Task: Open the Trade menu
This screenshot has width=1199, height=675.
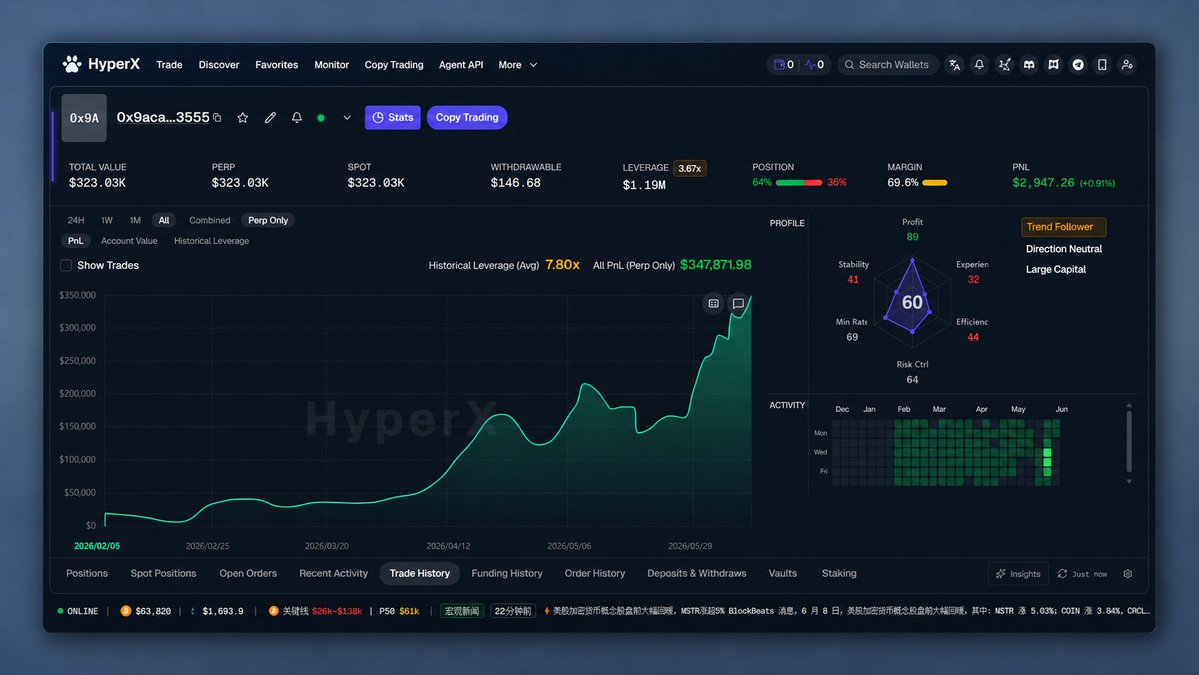Action: pyautogui.click(x=169, y=65)
